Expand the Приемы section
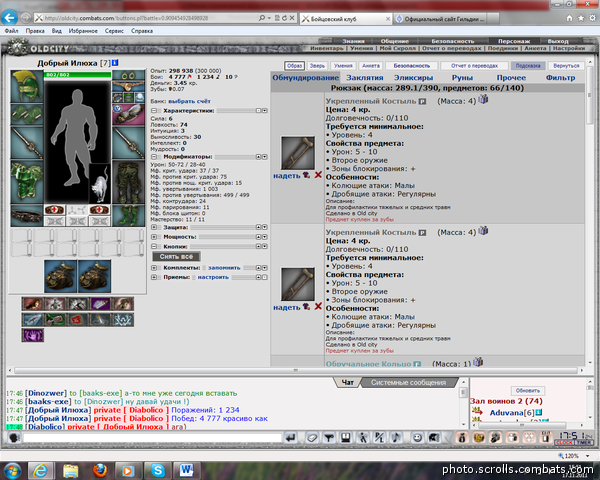The image size is (600, 480). pyautogui.click(x=154, y=277)
